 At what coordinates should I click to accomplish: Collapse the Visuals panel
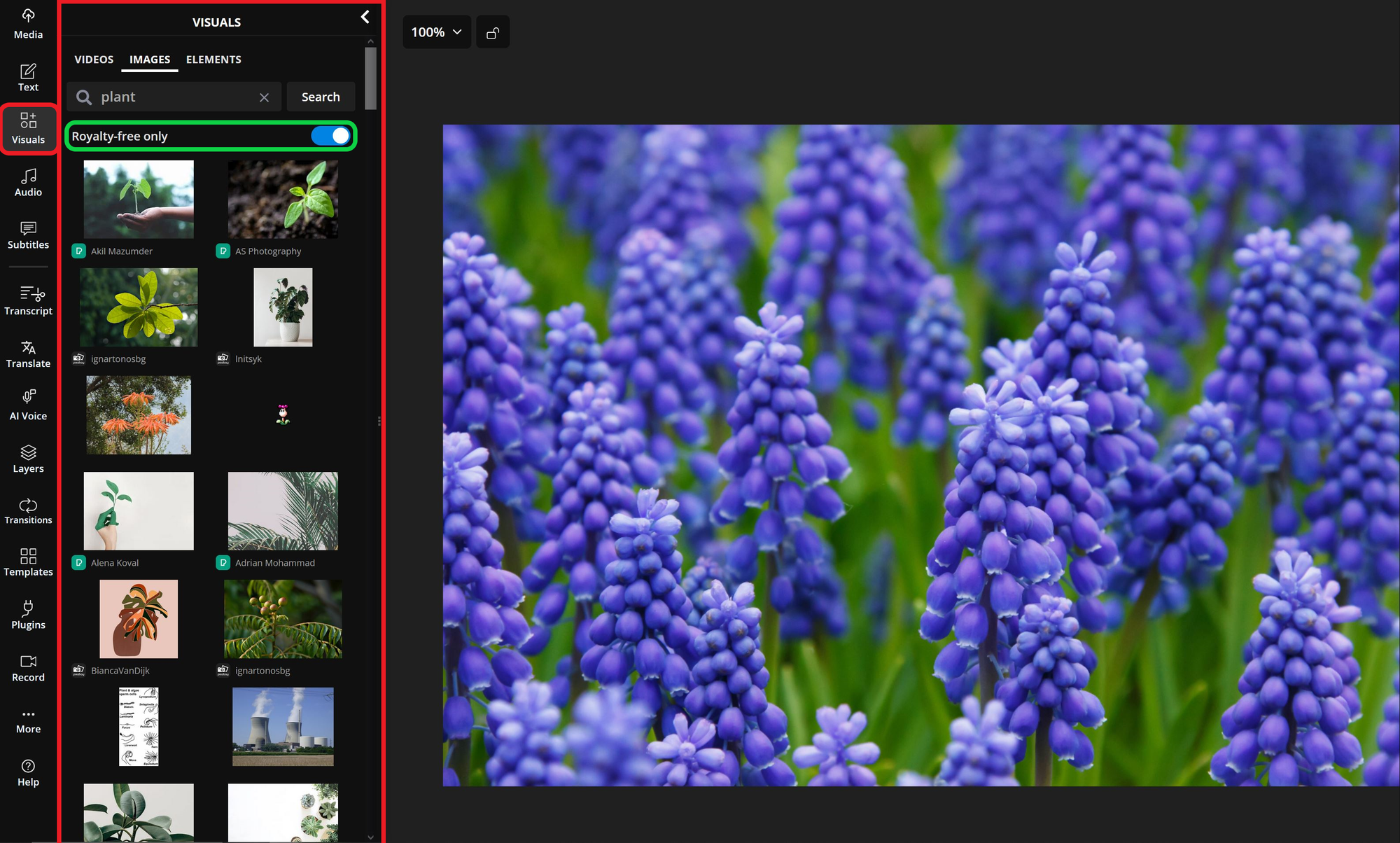pyautogui.click(x=365, y=17)
